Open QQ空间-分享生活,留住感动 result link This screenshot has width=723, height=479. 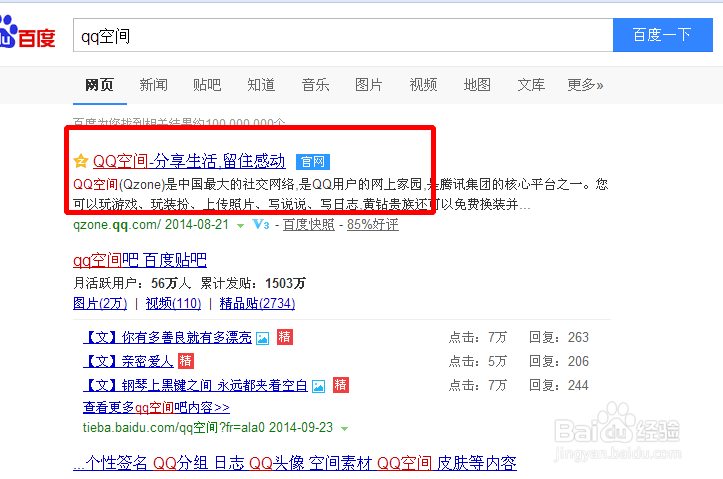pyautogui.click(x=189, y=161)
